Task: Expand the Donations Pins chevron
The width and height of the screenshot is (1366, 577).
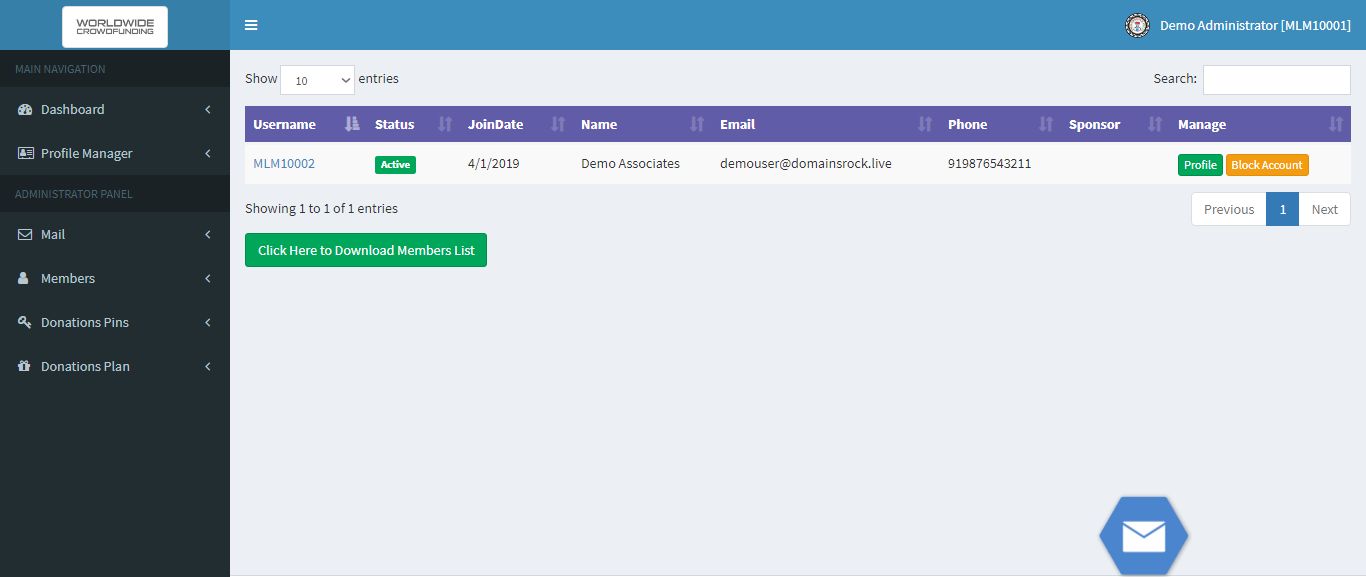Action: (208, 322)
